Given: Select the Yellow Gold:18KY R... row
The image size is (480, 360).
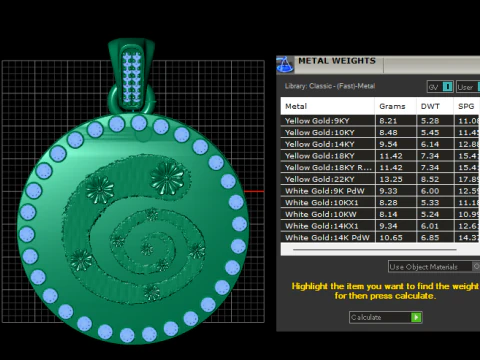Looking at the screenshot, I should coord(380,167).
